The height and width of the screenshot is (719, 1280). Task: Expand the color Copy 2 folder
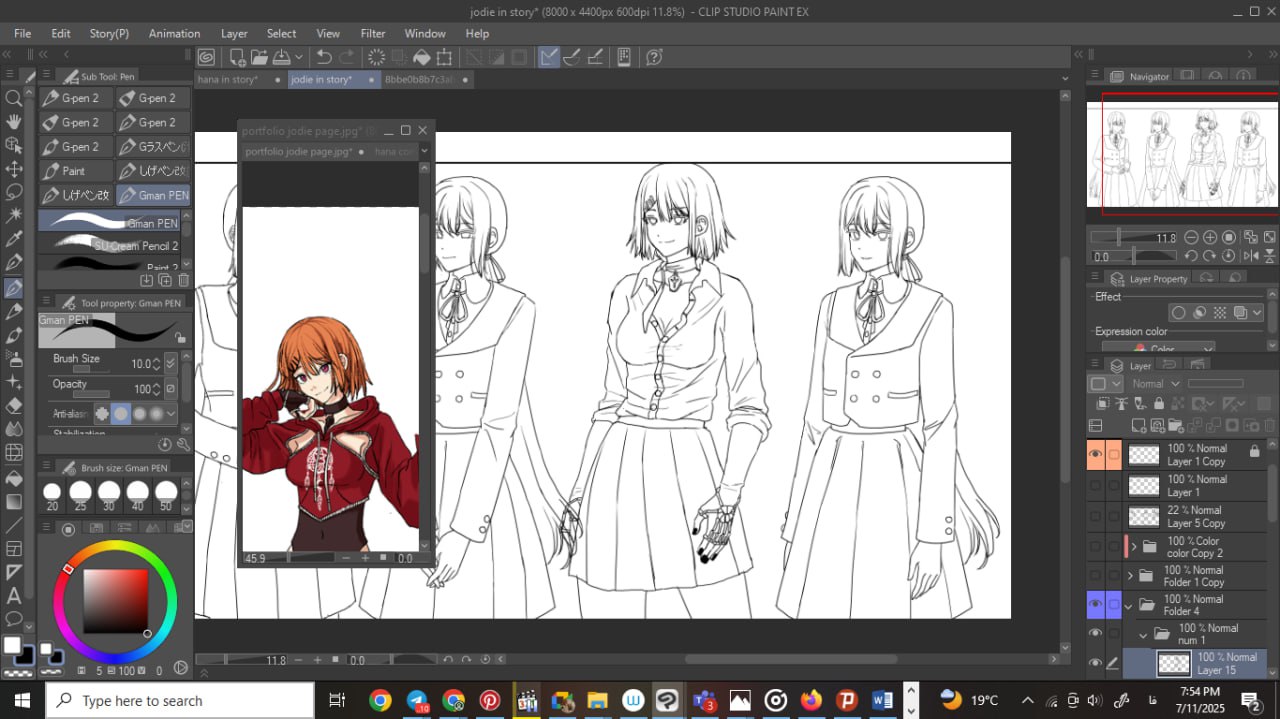click(1134, 547)
